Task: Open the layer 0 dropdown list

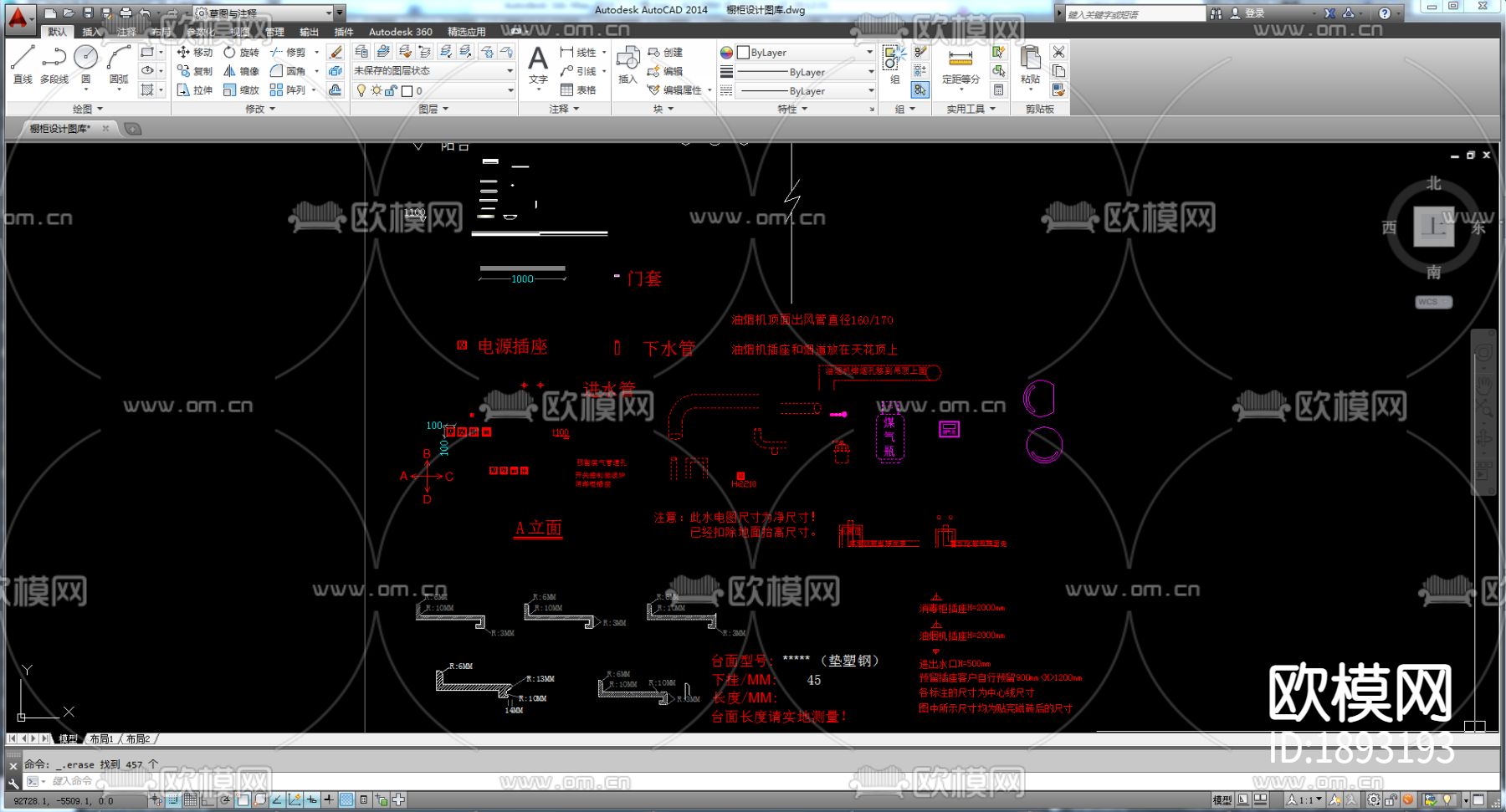Action: coord(433,90)
